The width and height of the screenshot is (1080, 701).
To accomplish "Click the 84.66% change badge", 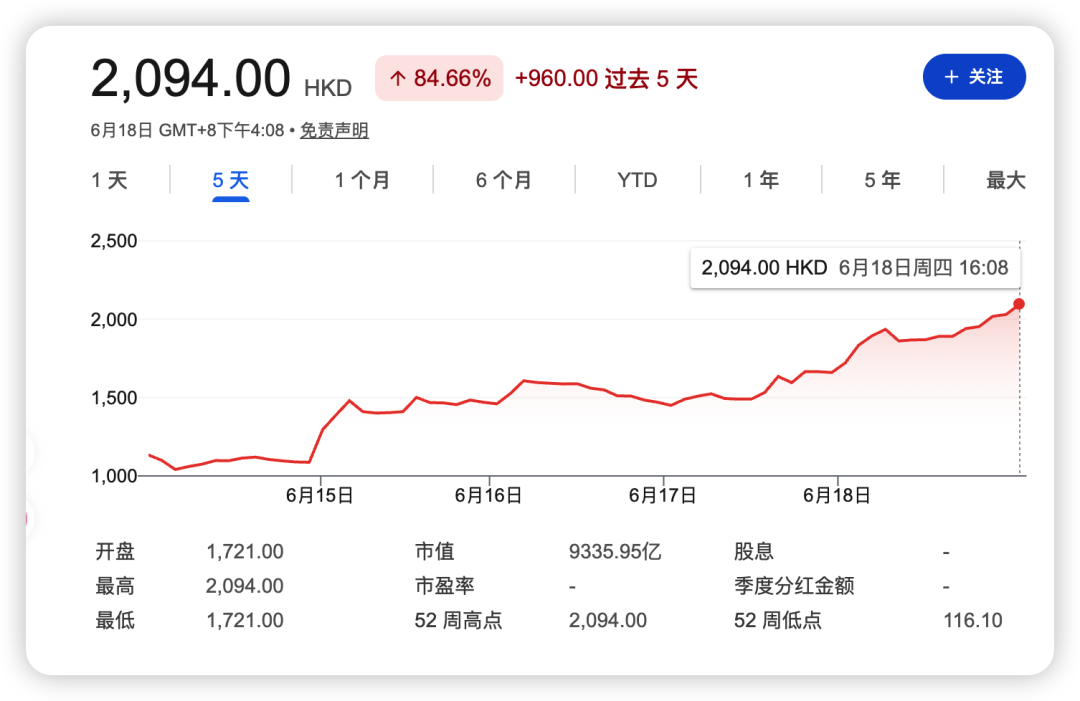I will tap(439, 78).
